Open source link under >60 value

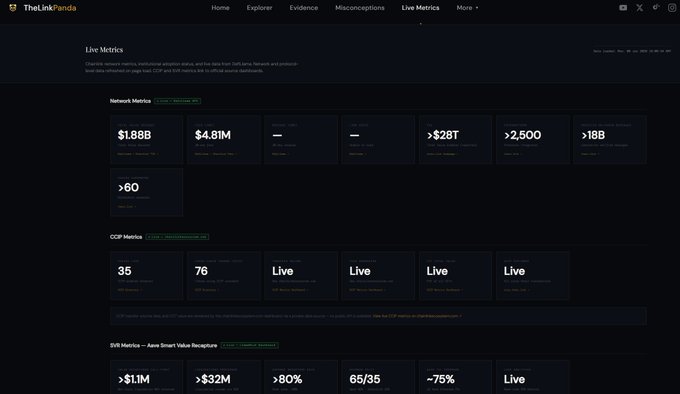pyautogui.click(x=127, y=207)
